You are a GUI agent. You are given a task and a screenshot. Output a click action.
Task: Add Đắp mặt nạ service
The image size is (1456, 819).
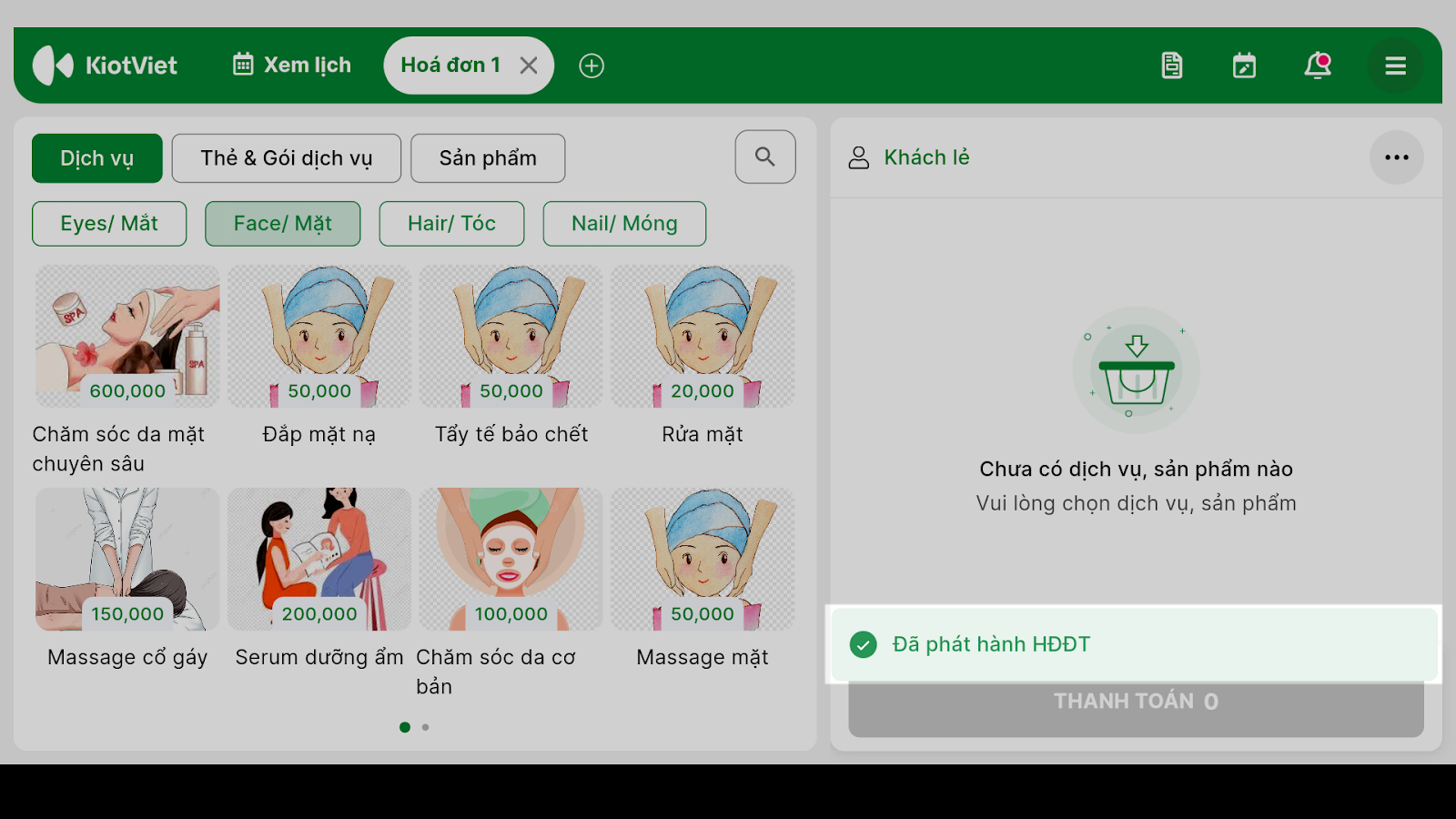pyautogui.click(x=319, y=356)
